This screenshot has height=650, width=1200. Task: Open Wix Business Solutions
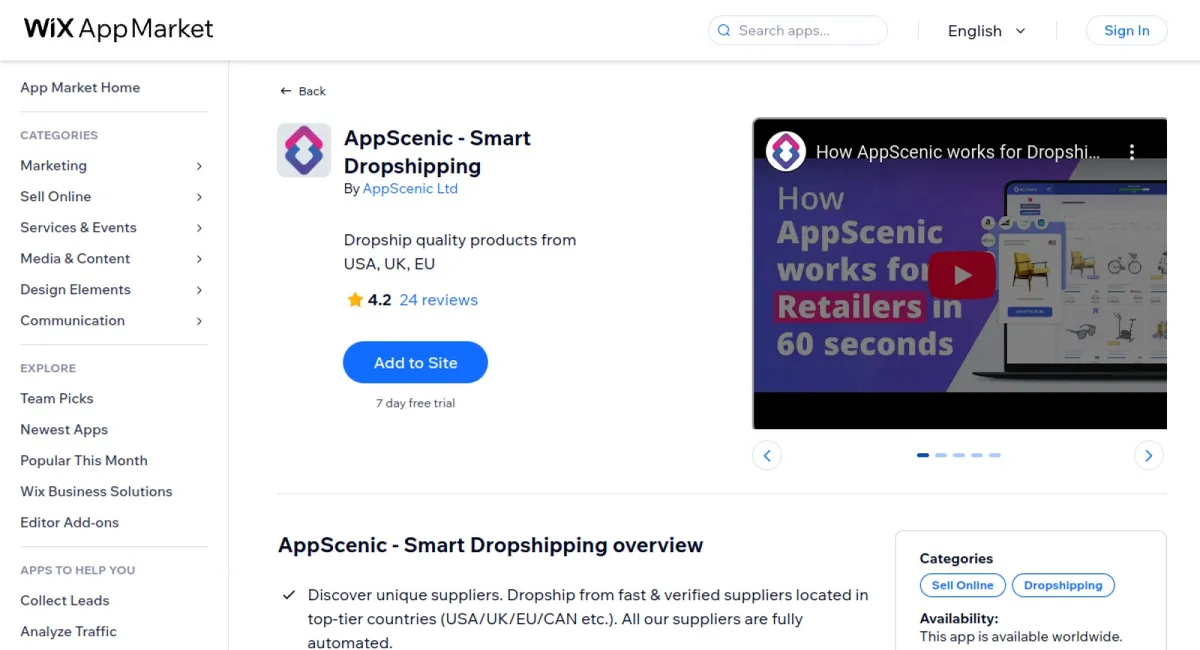(96, 492)
